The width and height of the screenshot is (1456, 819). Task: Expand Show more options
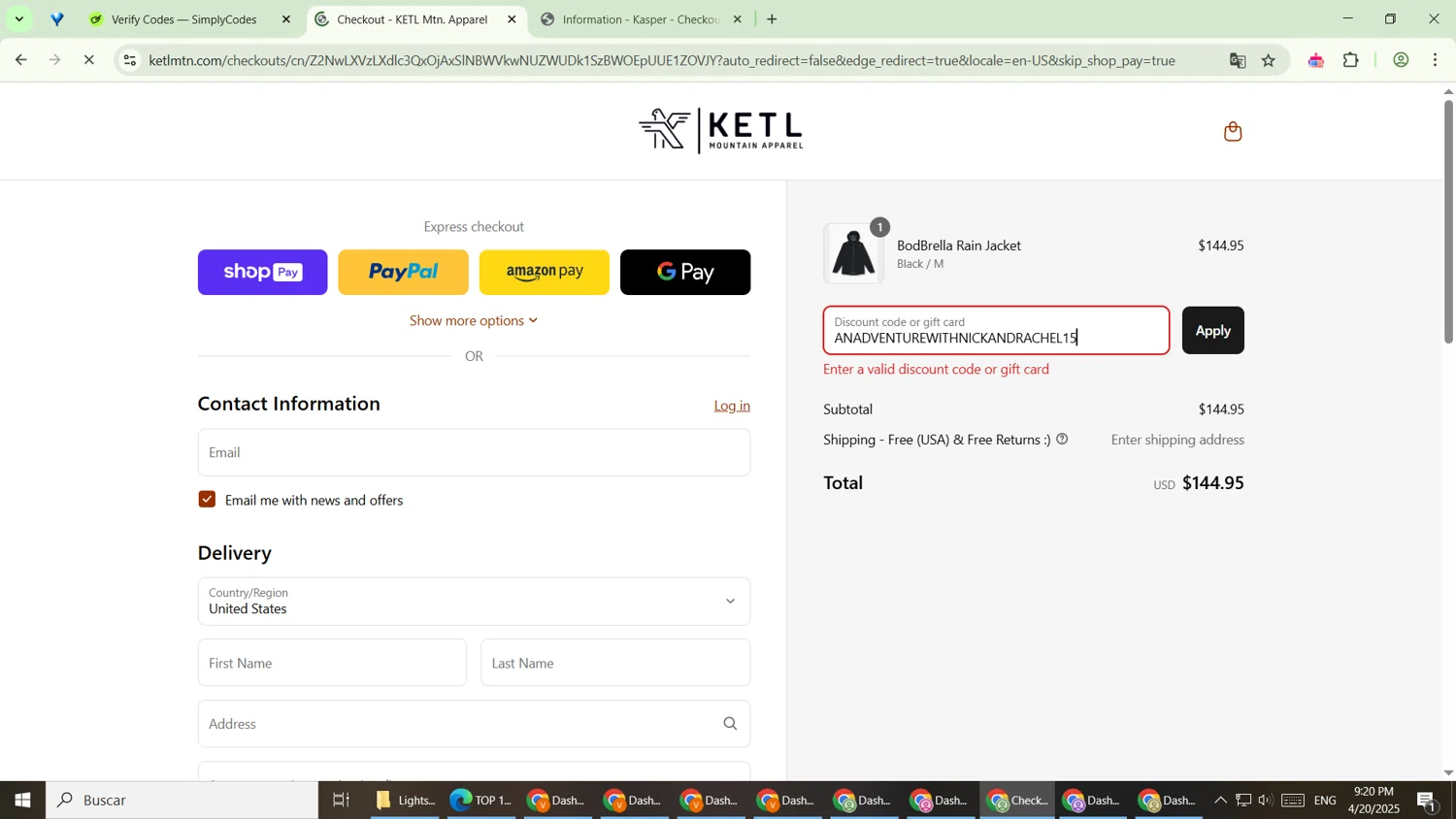tap(474, 320)
